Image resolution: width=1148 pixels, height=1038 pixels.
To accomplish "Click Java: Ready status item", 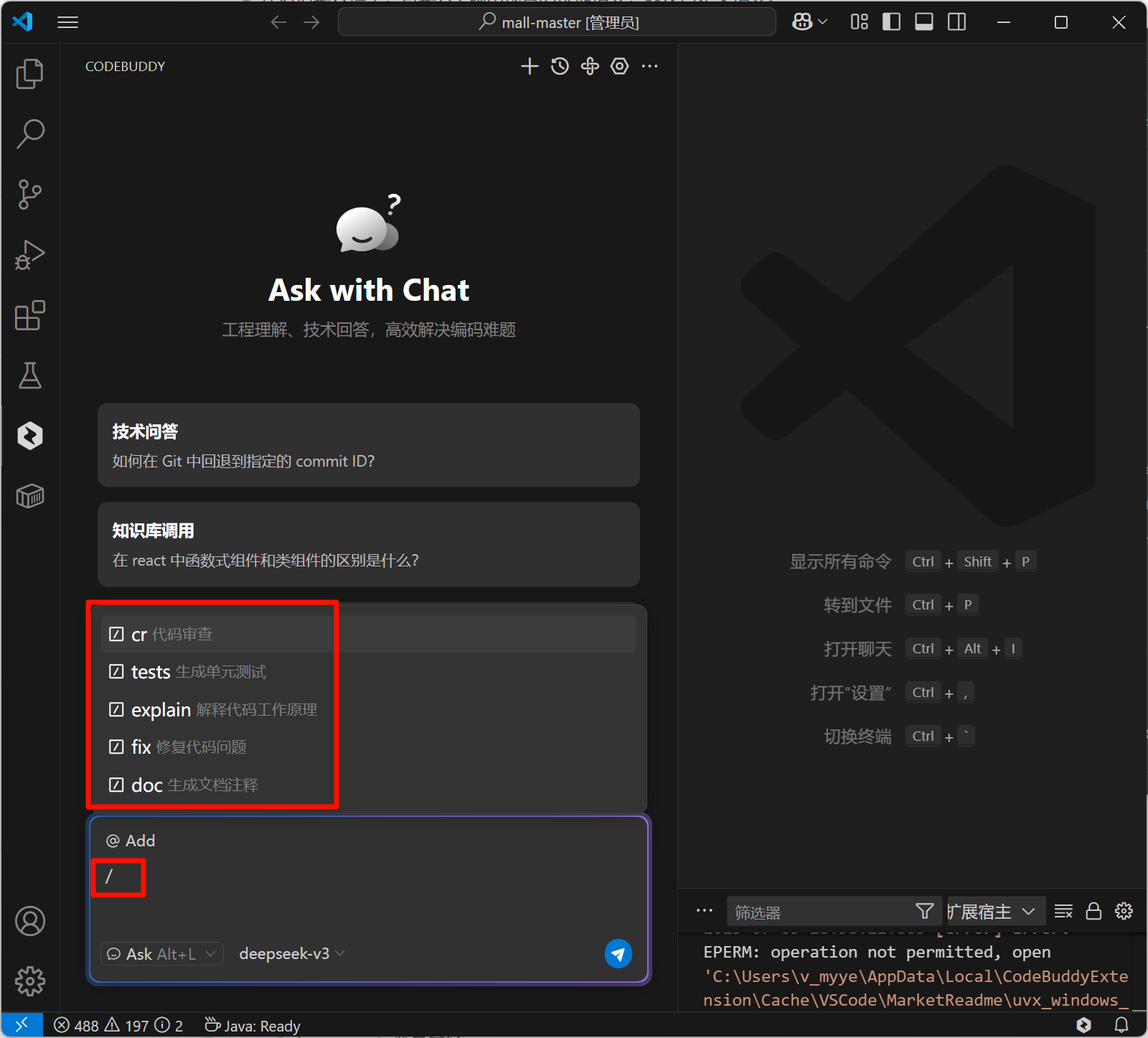I will click(x=253, y=1026).
